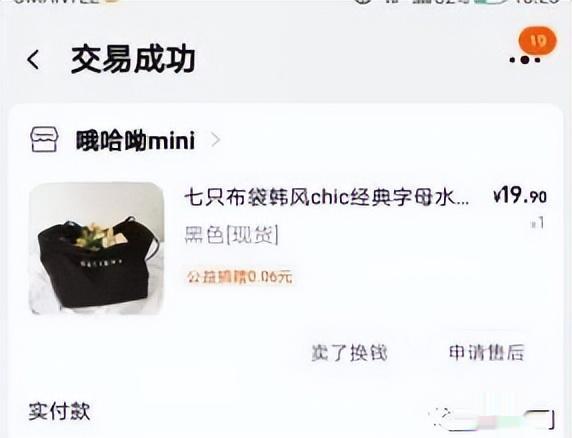
Task: Tap the battery icon in status bar
Action: tap(491, 1)
